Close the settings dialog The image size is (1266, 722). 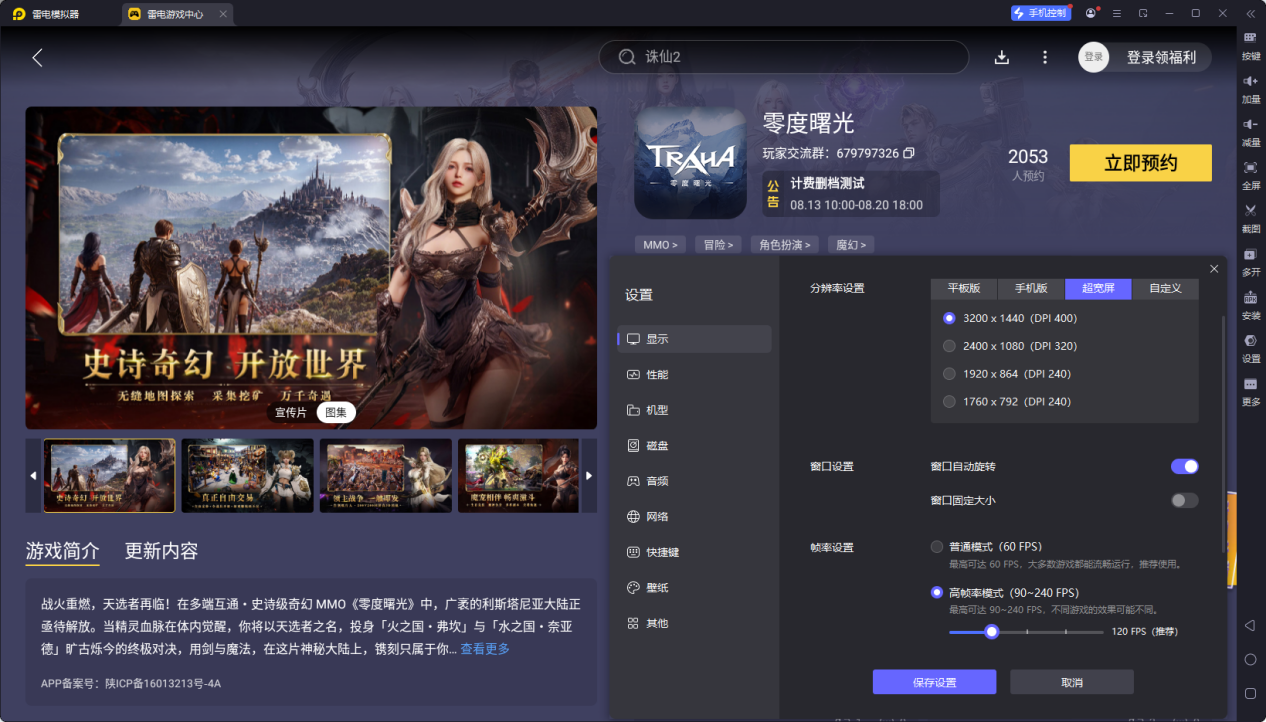click(1214, 269)
